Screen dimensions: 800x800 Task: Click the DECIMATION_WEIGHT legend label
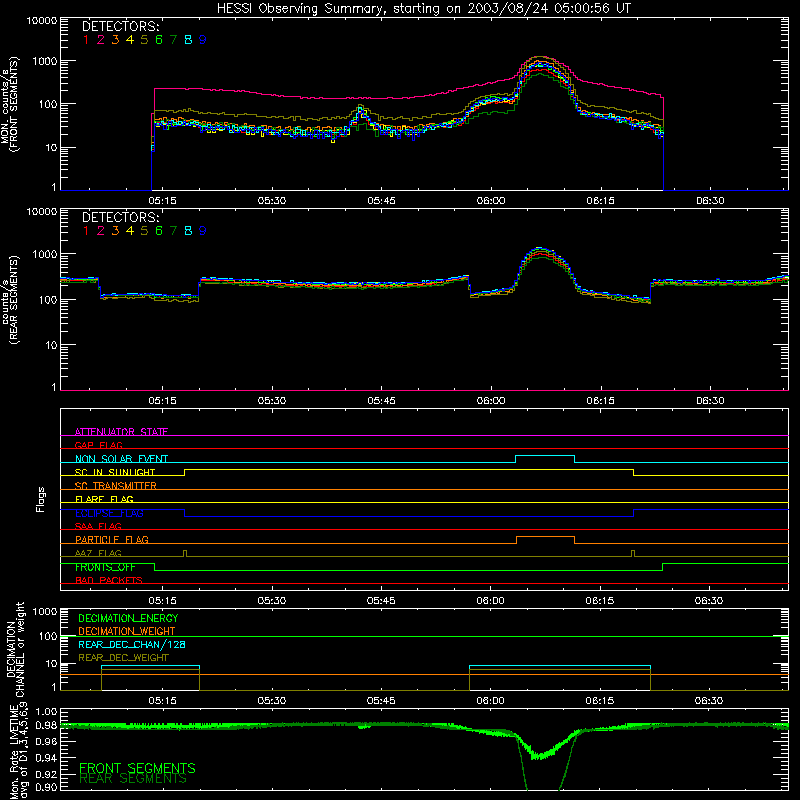pyautogui.click(x=127, y=631)
